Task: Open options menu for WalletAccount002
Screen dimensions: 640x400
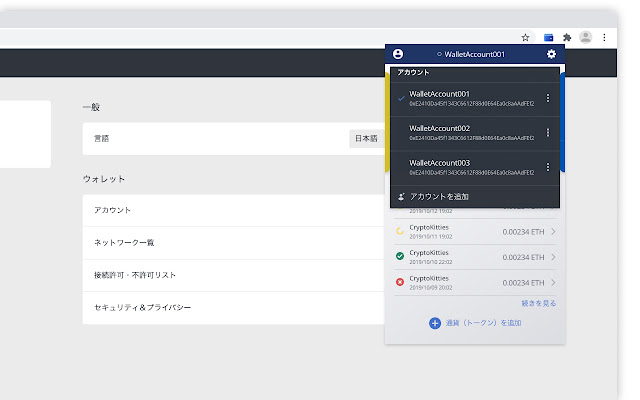Action: [x=548, y=133]
